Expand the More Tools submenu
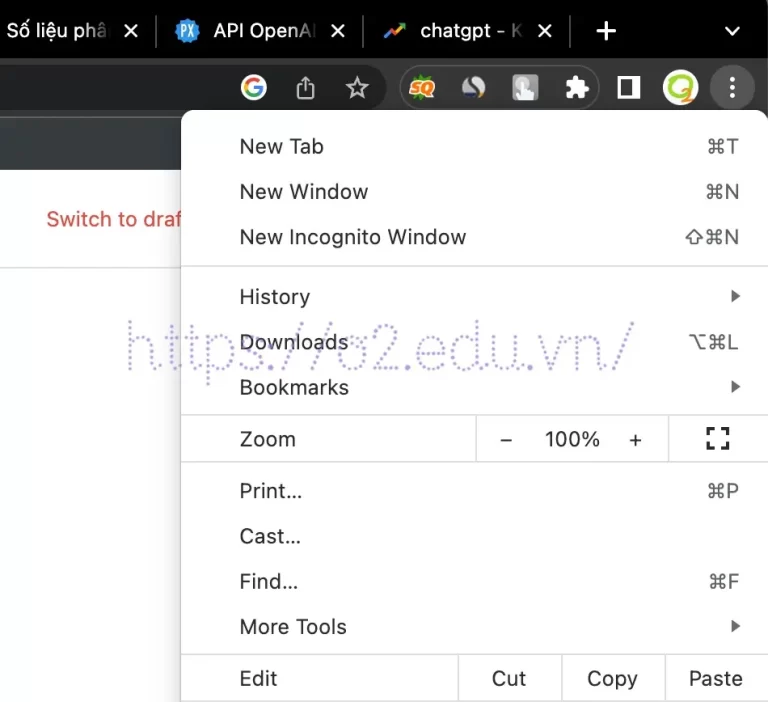Viewport: 768px width, 702px height. [474, 627]
